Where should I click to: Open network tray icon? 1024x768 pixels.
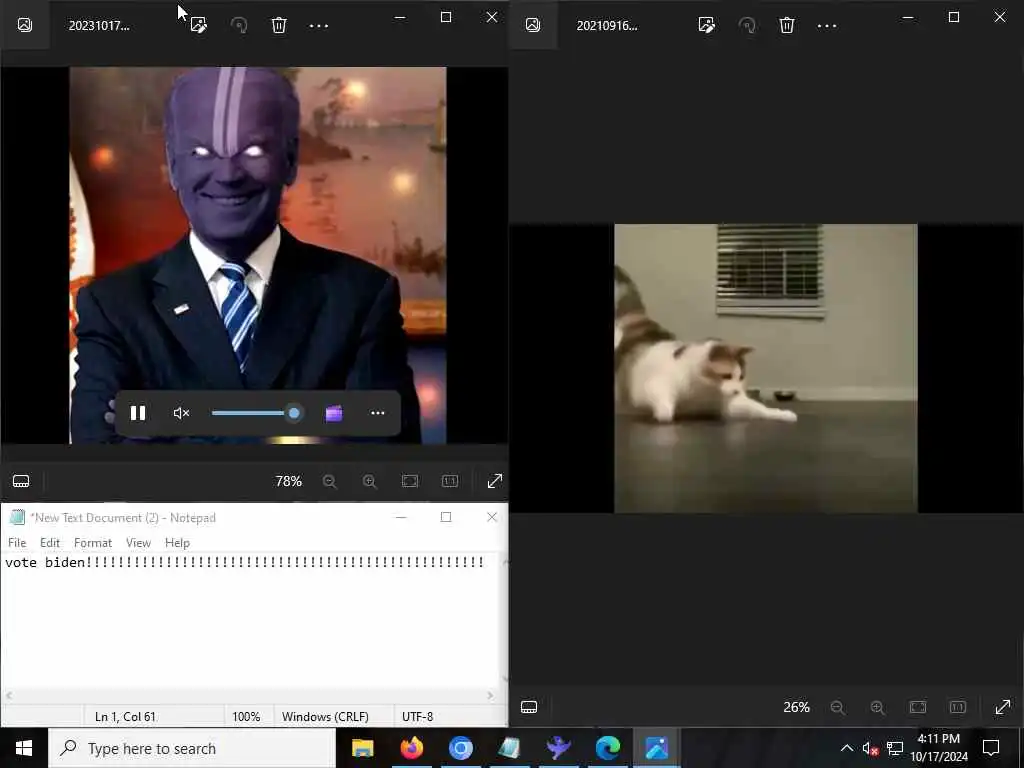(x=895, y=748)
